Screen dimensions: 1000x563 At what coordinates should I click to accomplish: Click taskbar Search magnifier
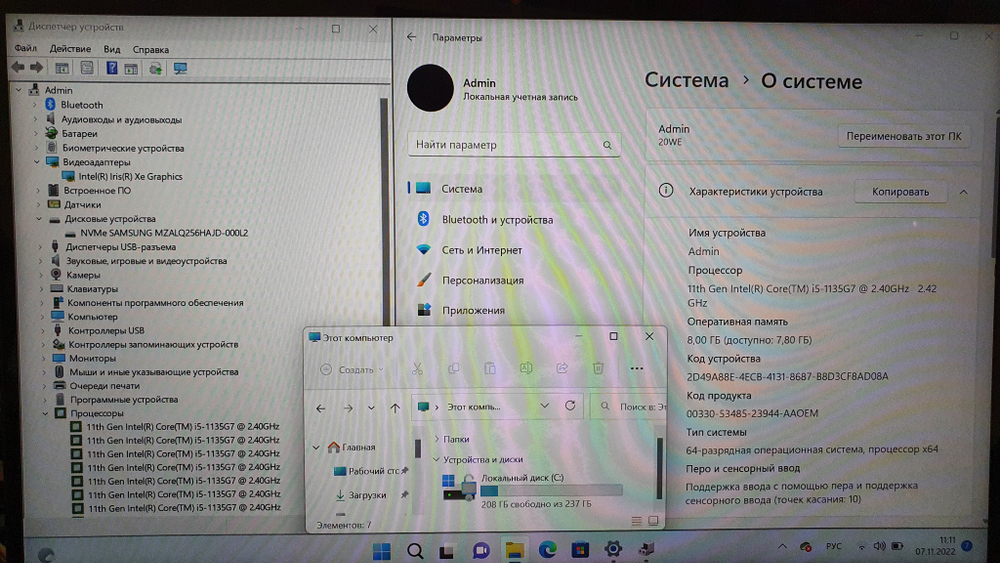coord(415,550)
